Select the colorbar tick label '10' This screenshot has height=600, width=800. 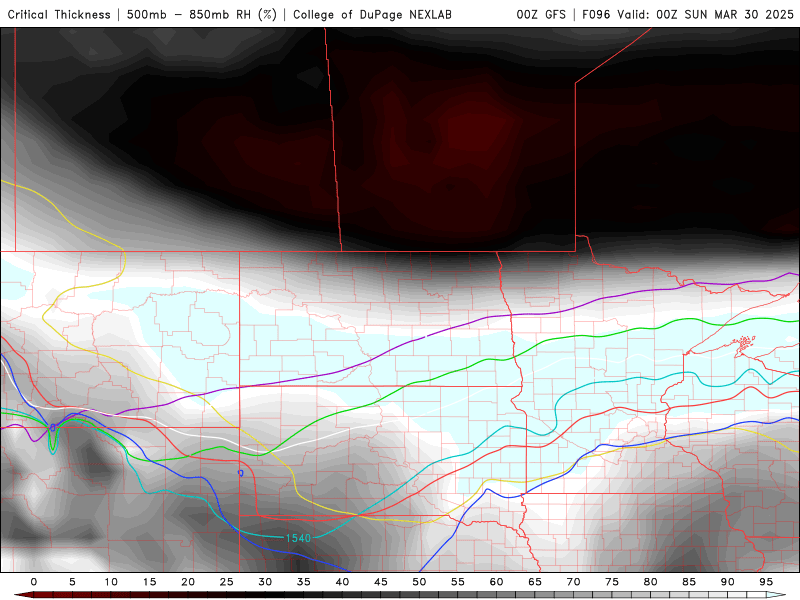point(111,582)
